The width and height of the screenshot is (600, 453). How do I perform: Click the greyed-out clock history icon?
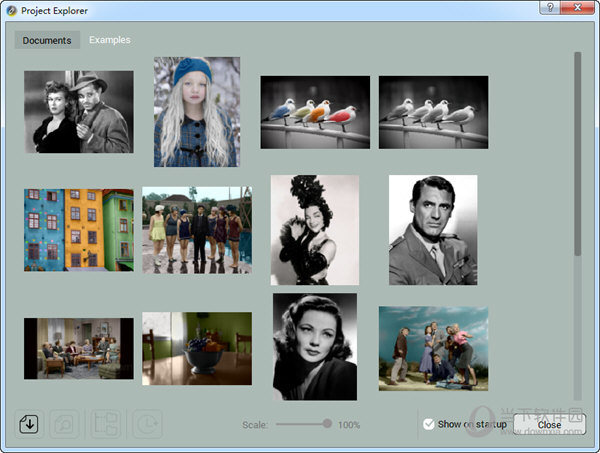[x=147, y=424]
